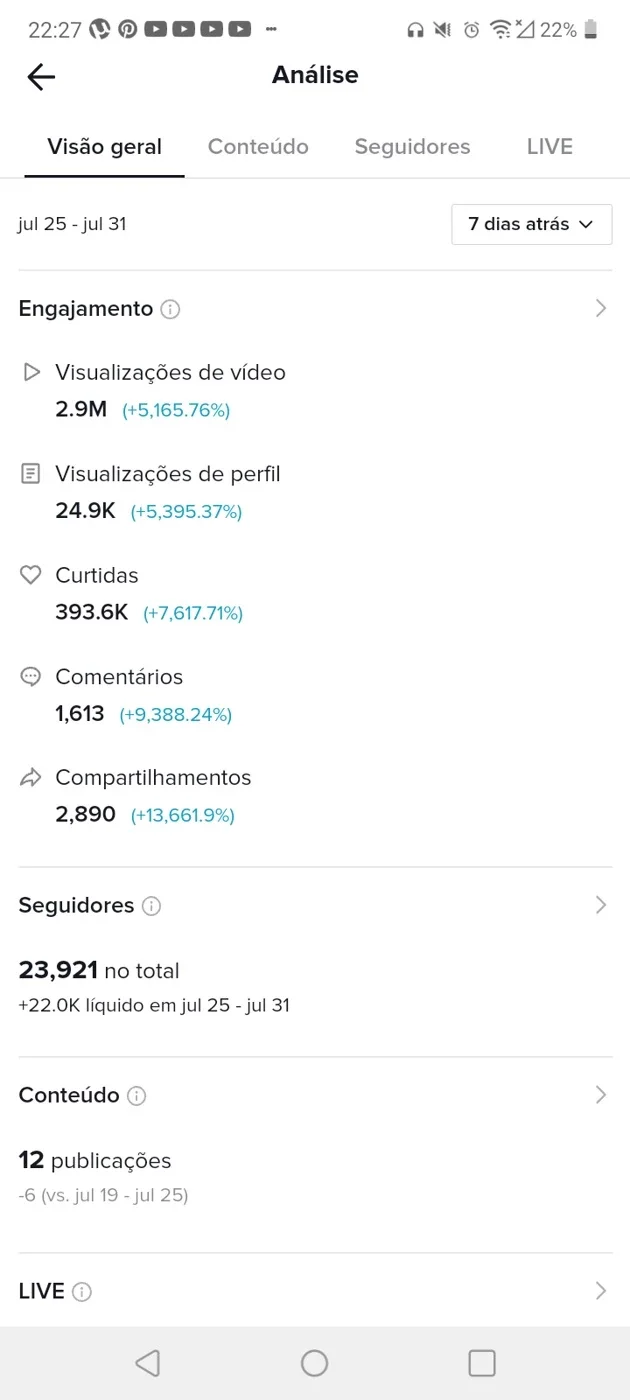Tap the Curtidas heart icon
This screenshot has width=630, height=1400.
coord(31,575)
